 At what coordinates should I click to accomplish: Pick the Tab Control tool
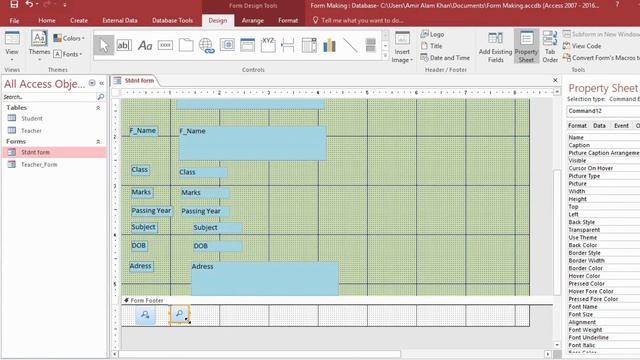coord(186,45)
